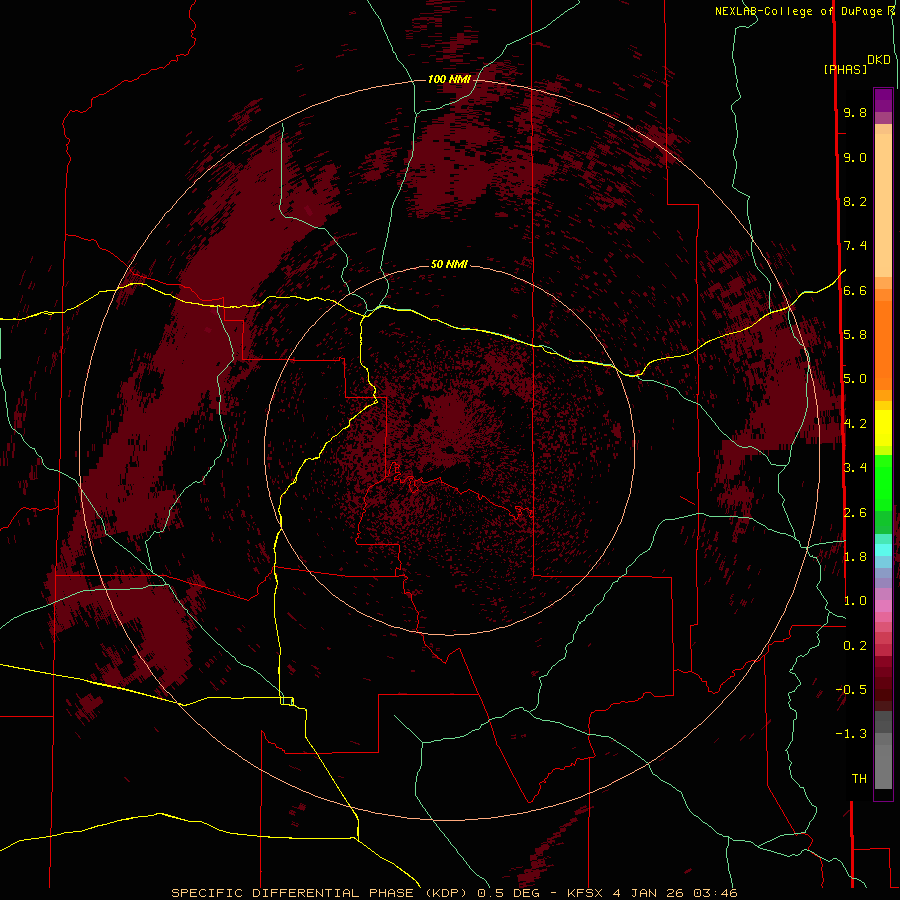Screen dimensions: 900x900
Task: Click the 4.2 value on the color scale
Action: coord(855,423)
